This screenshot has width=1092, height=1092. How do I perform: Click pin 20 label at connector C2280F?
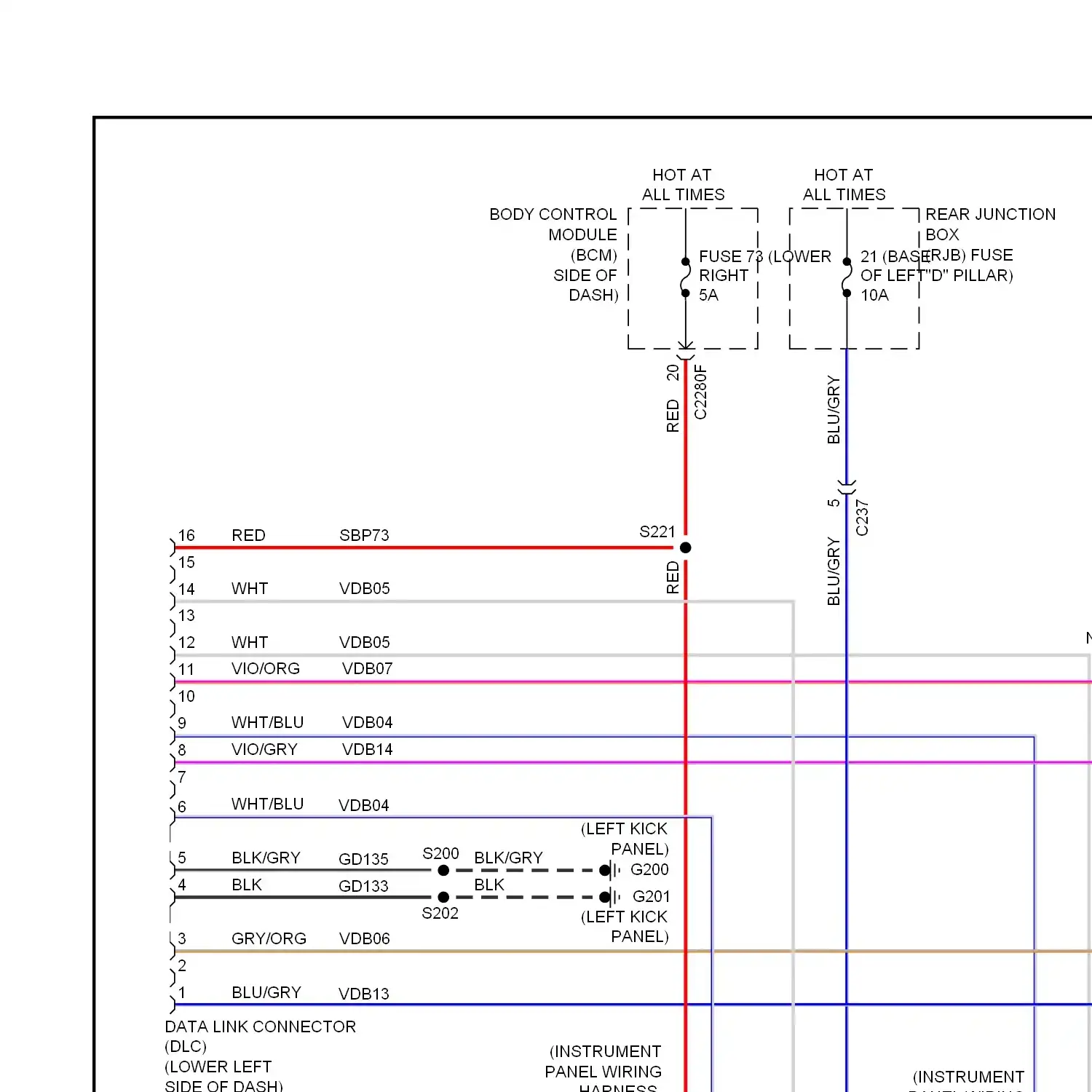click(x=673, y=373)
